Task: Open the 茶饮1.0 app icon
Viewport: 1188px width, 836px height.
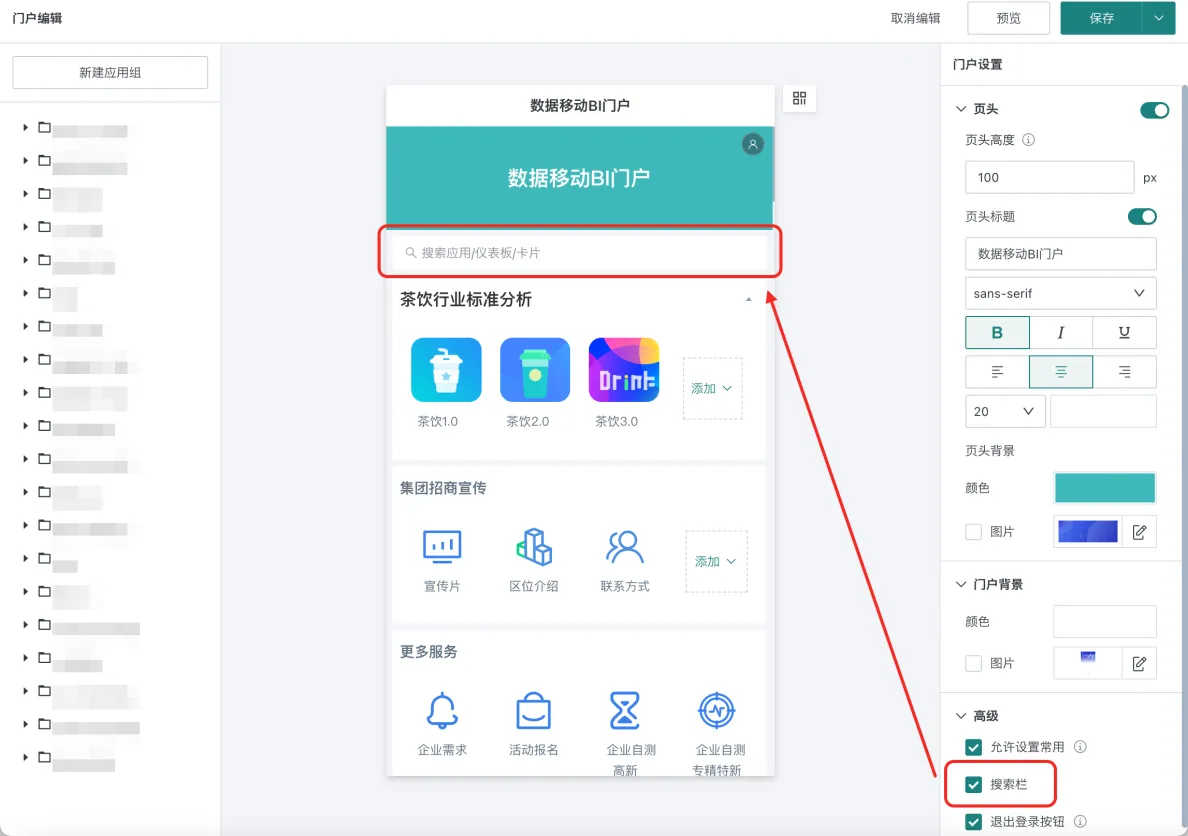Action: click(x=446, y=370)
